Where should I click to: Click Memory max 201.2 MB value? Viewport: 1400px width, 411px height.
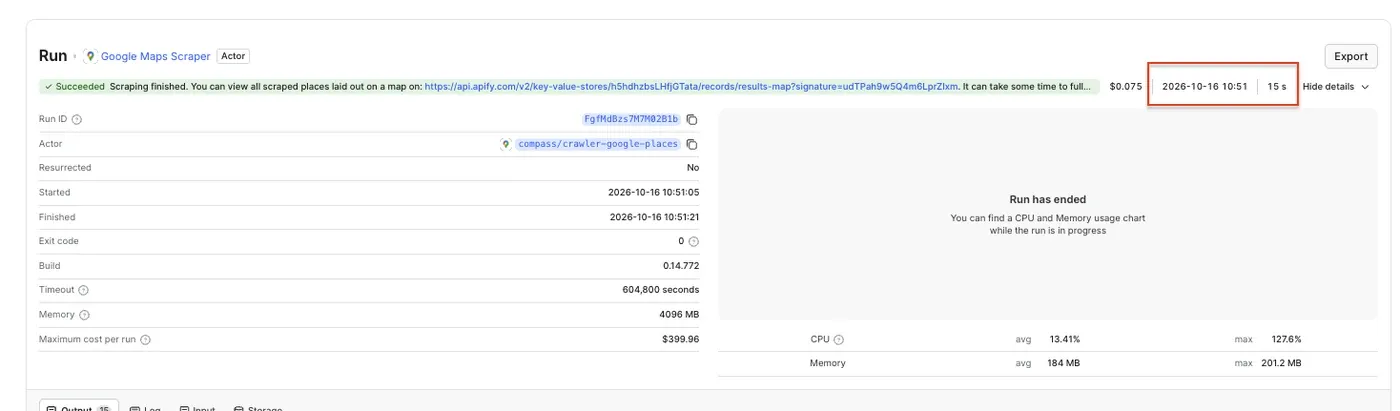point(1280,363)
